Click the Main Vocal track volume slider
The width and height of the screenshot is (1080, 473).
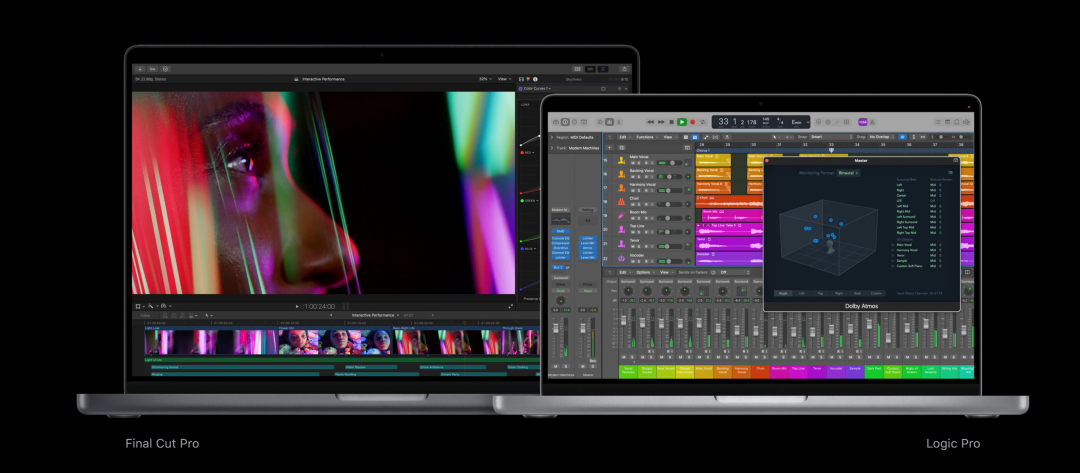669,163
